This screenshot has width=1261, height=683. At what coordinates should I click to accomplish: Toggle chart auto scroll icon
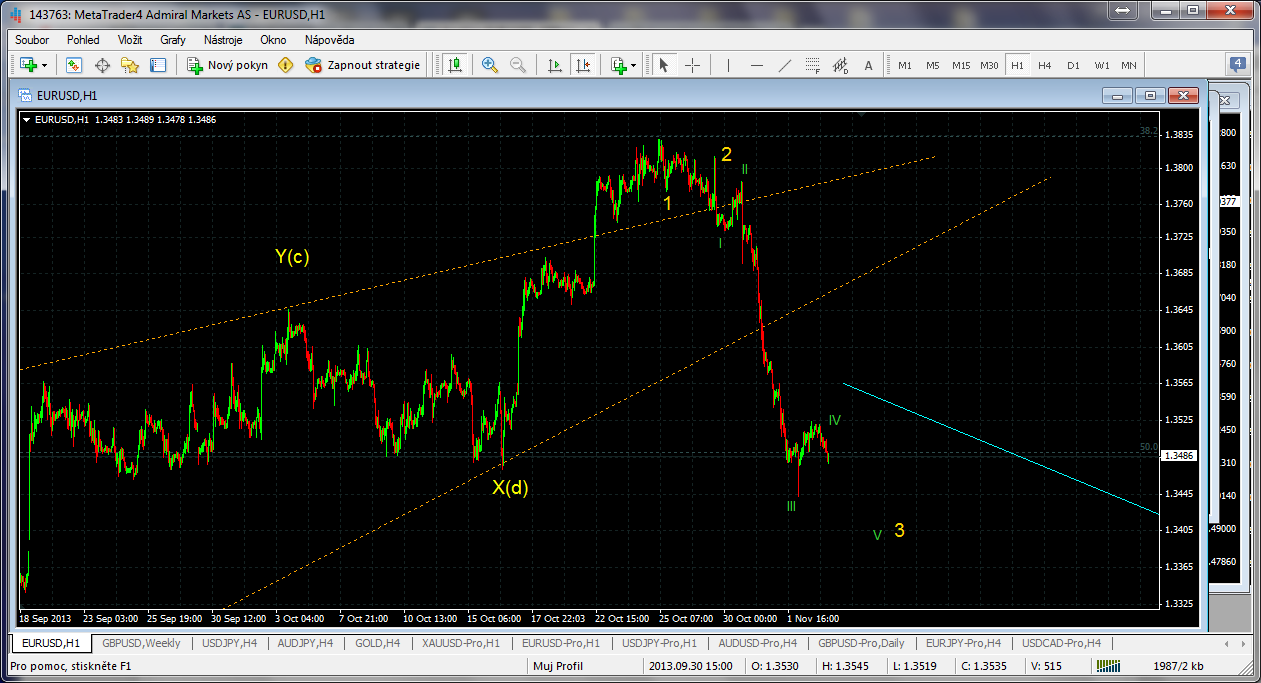[x=556, y=65]
